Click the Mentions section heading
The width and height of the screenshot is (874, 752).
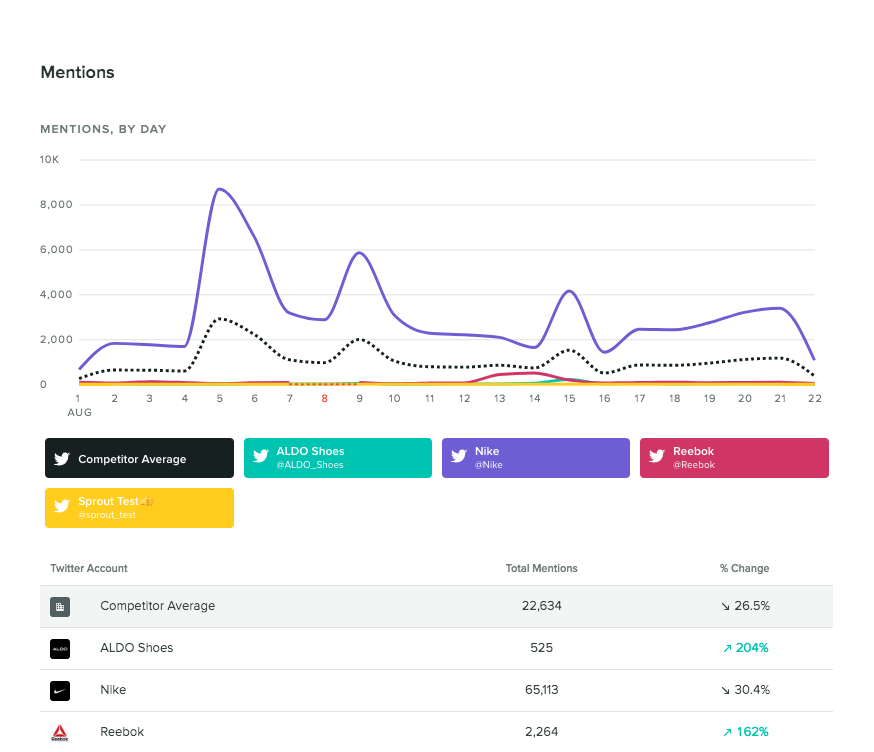click(x=77, y=72)
